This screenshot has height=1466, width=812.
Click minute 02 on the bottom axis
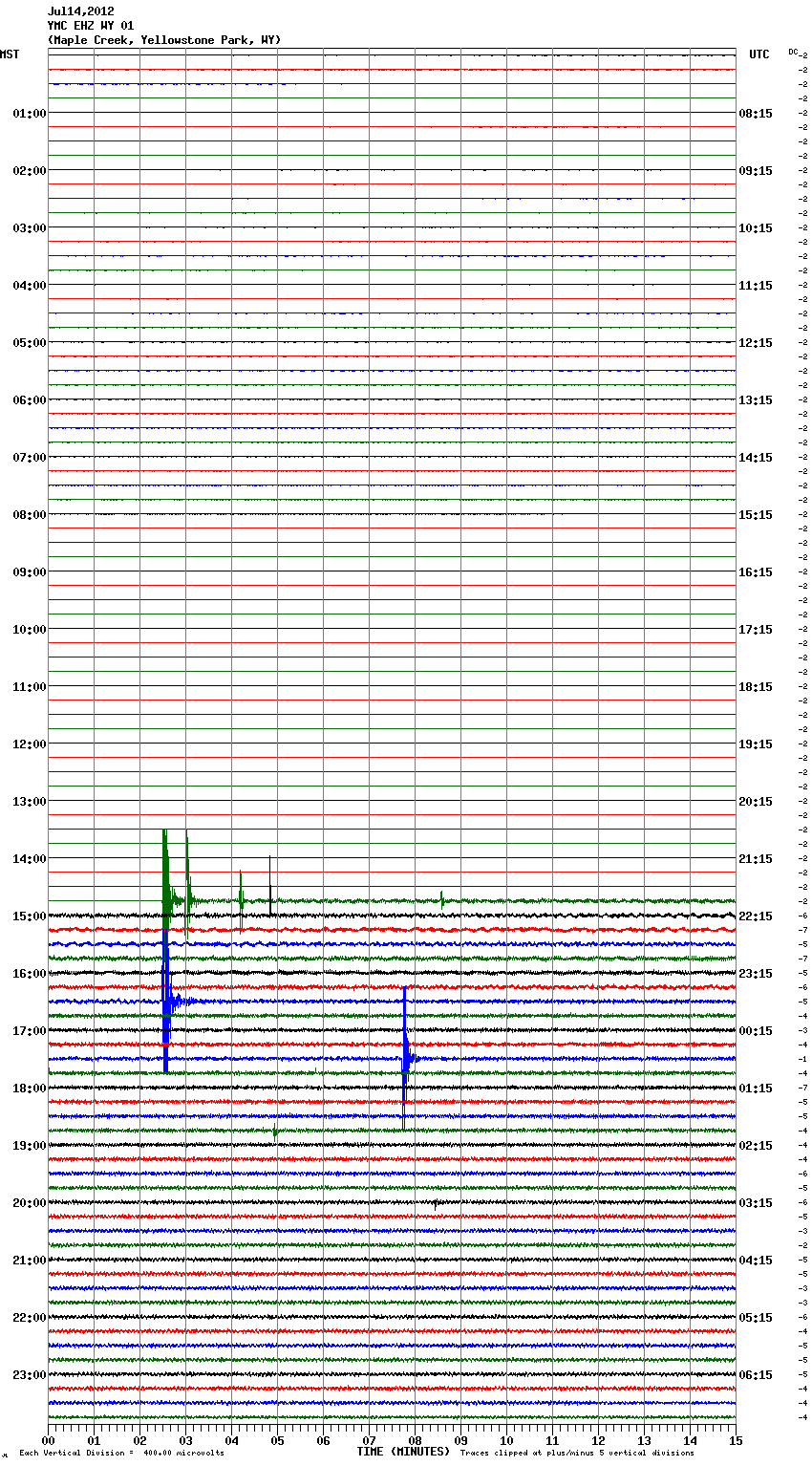pyautogui.click(x=140, y=1440)
